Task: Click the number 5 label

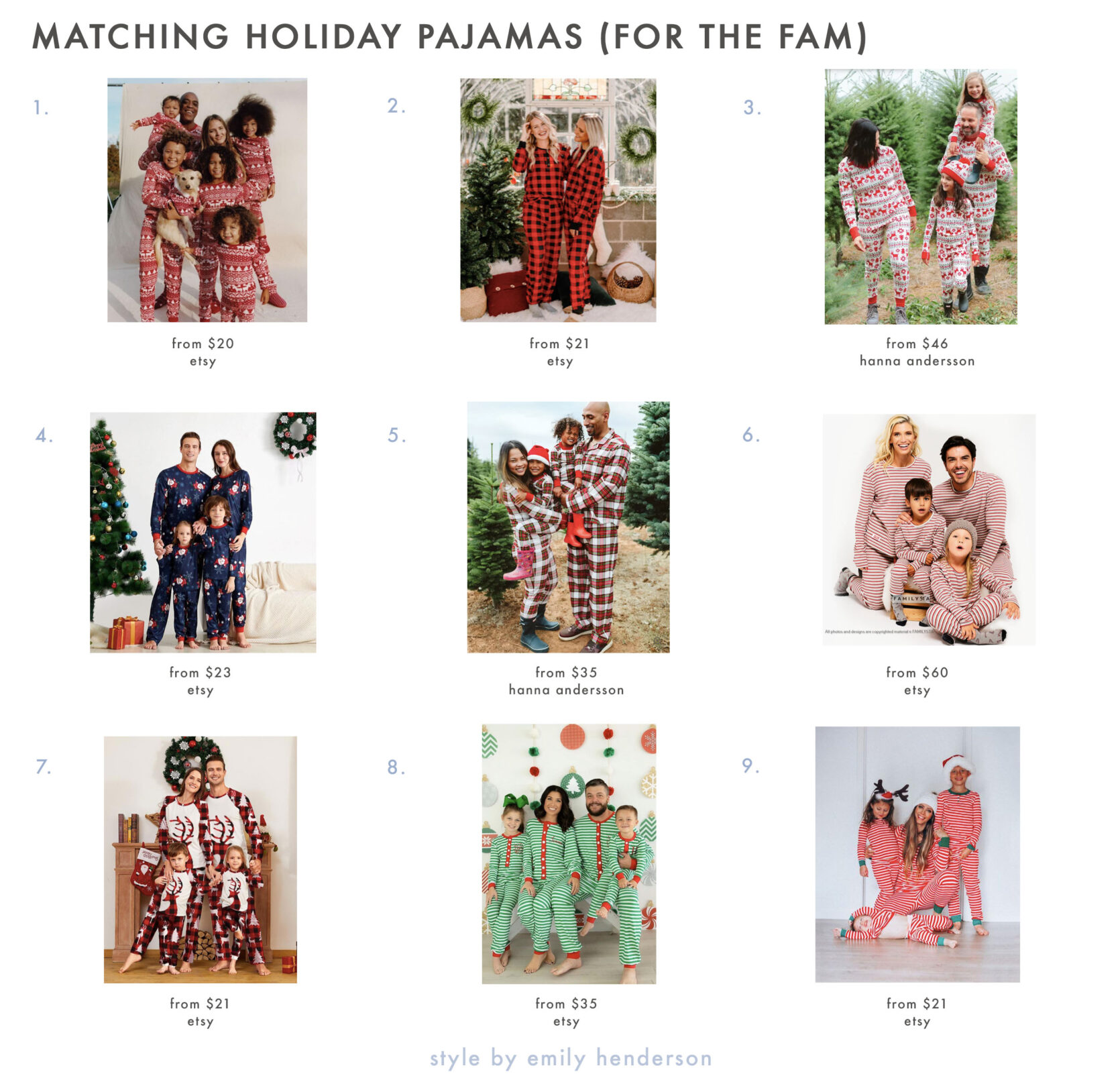Action: (397, 435)
